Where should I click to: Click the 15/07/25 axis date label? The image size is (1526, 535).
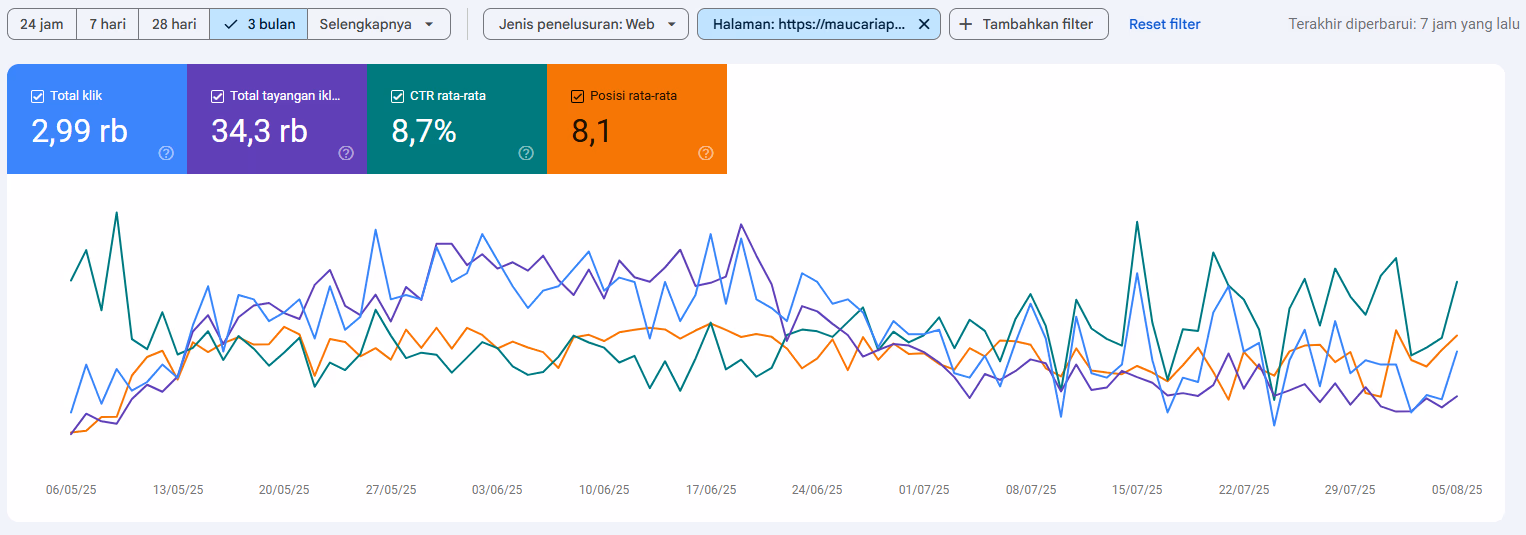[x=1137, y=490]
